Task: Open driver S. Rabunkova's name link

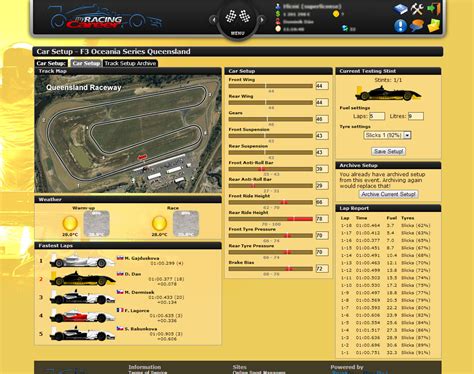Action: [x=141, y=329]
